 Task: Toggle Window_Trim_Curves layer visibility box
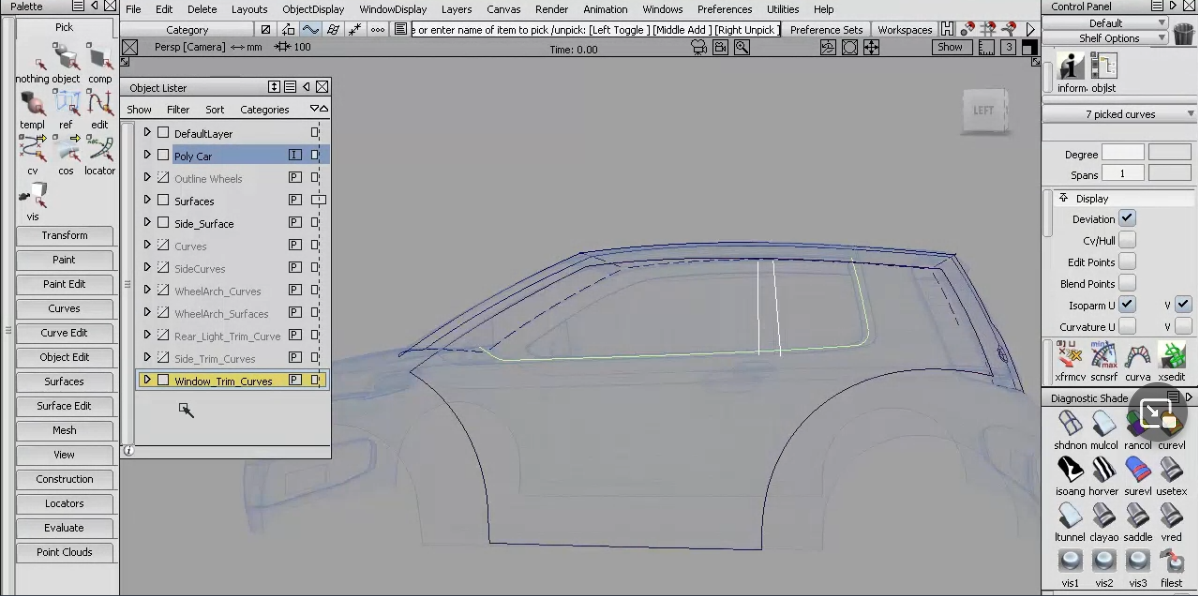pos(163,380)
